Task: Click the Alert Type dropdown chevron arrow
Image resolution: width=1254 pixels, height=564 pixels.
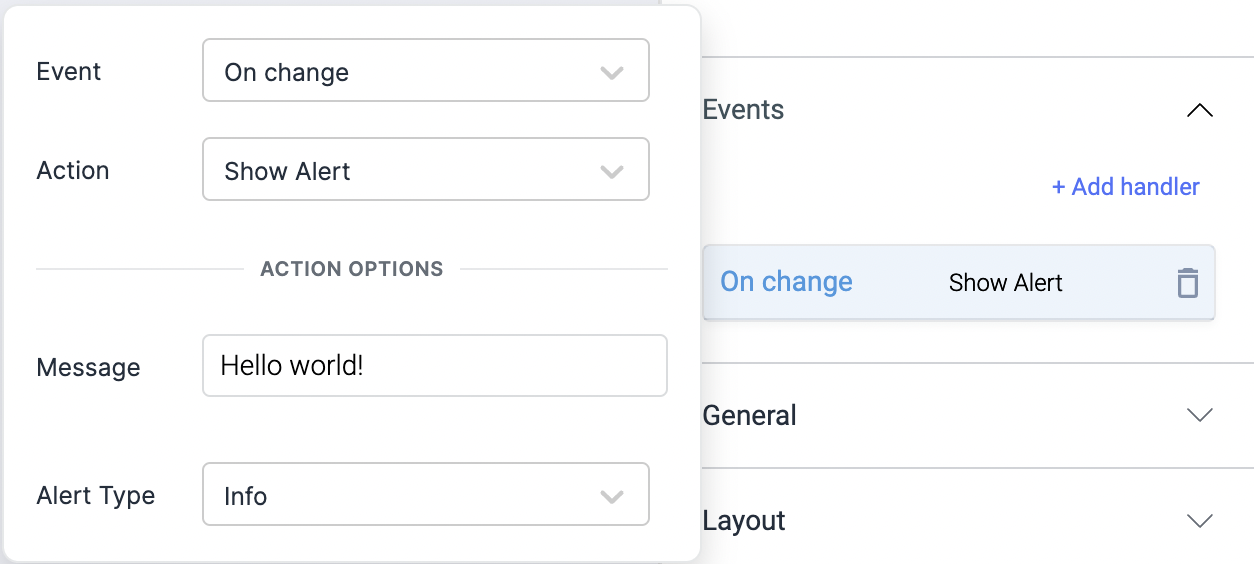Action: coord(611,496)
